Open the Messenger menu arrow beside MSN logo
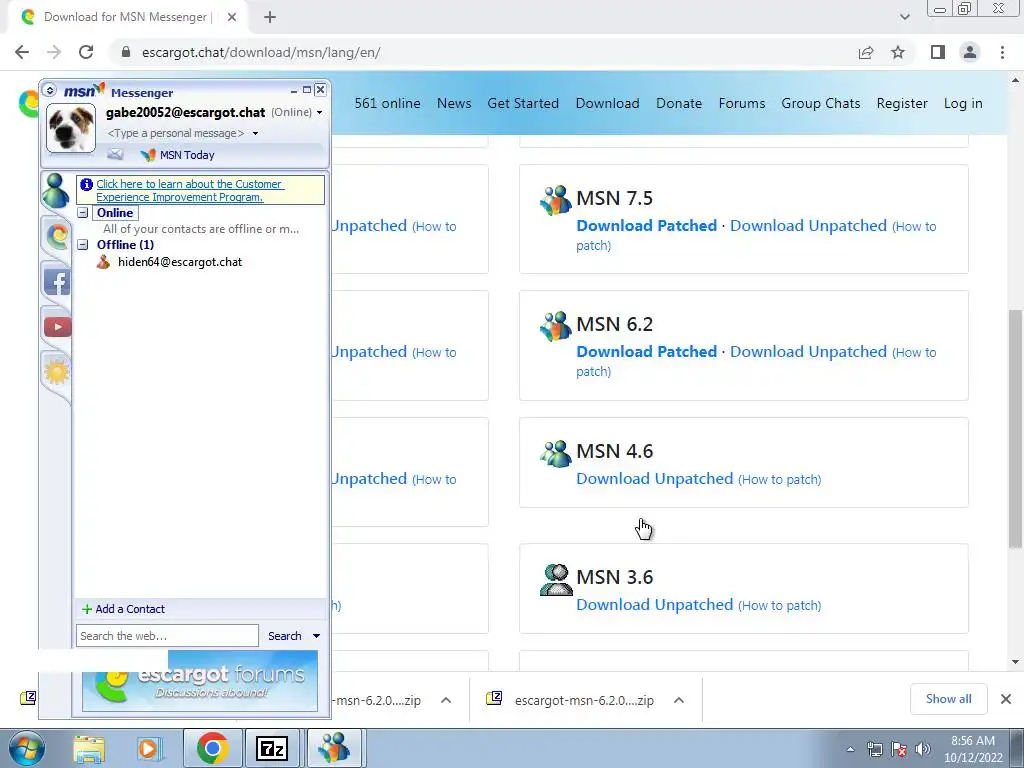1024x768 pixels. point(50,90)
